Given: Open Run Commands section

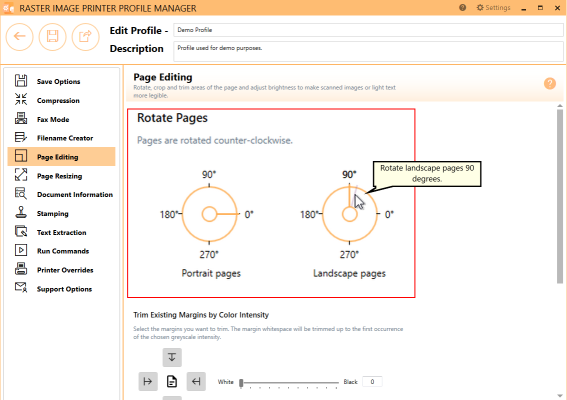Looking at the screenshot, I should click(x=63, y=251).
